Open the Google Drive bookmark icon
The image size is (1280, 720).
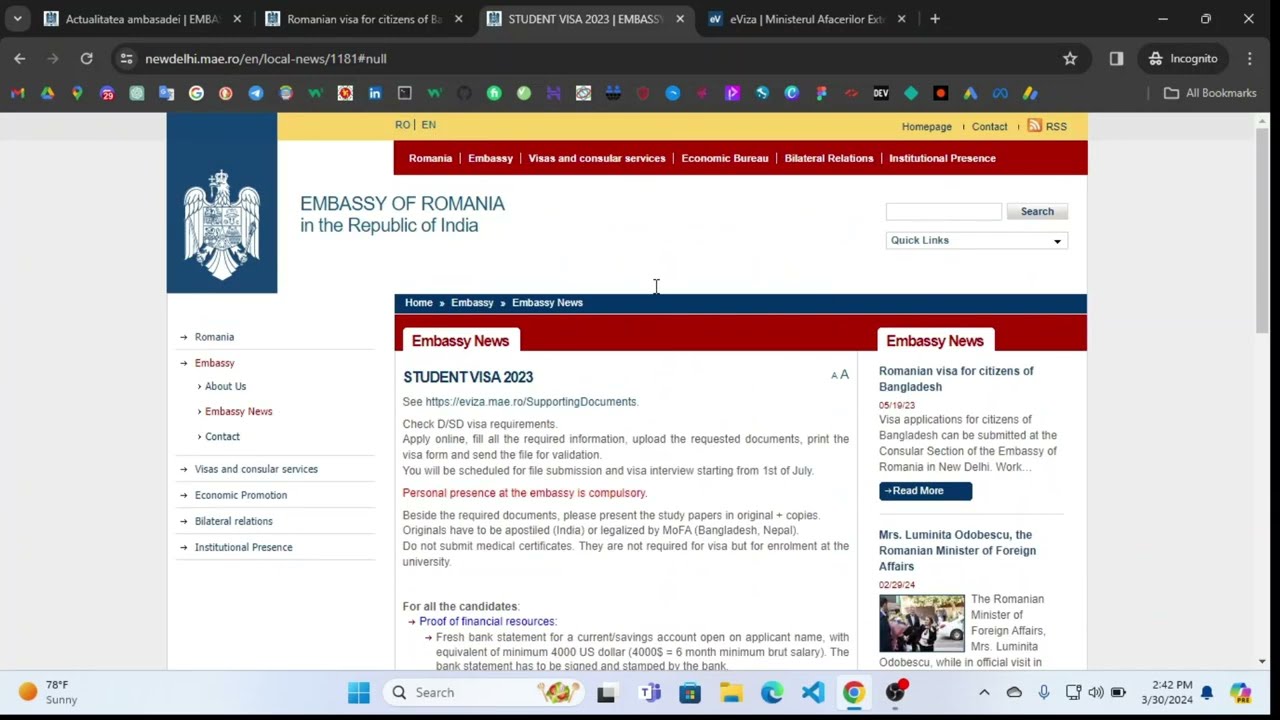click(x=47, y=93)
